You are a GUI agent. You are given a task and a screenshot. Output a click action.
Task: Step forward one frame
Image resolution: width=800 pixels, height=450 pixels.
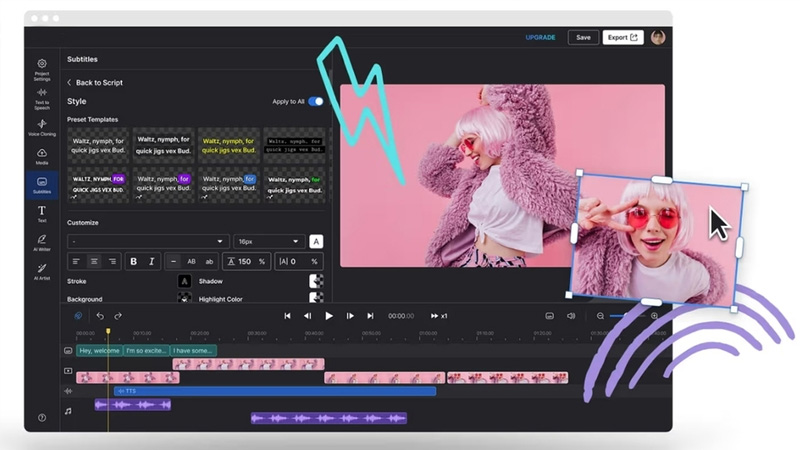click(x=350, y=316)
